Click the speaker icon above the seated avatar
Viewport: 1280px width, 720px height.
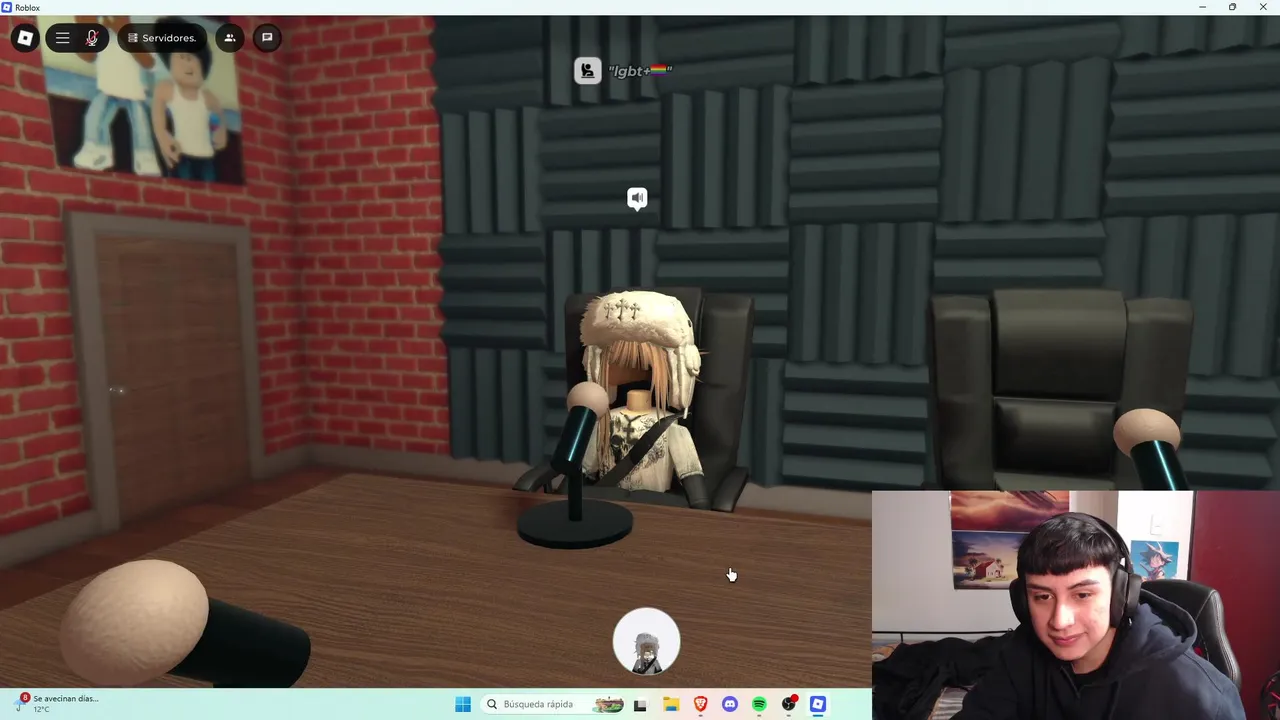(x=637, y=198)
